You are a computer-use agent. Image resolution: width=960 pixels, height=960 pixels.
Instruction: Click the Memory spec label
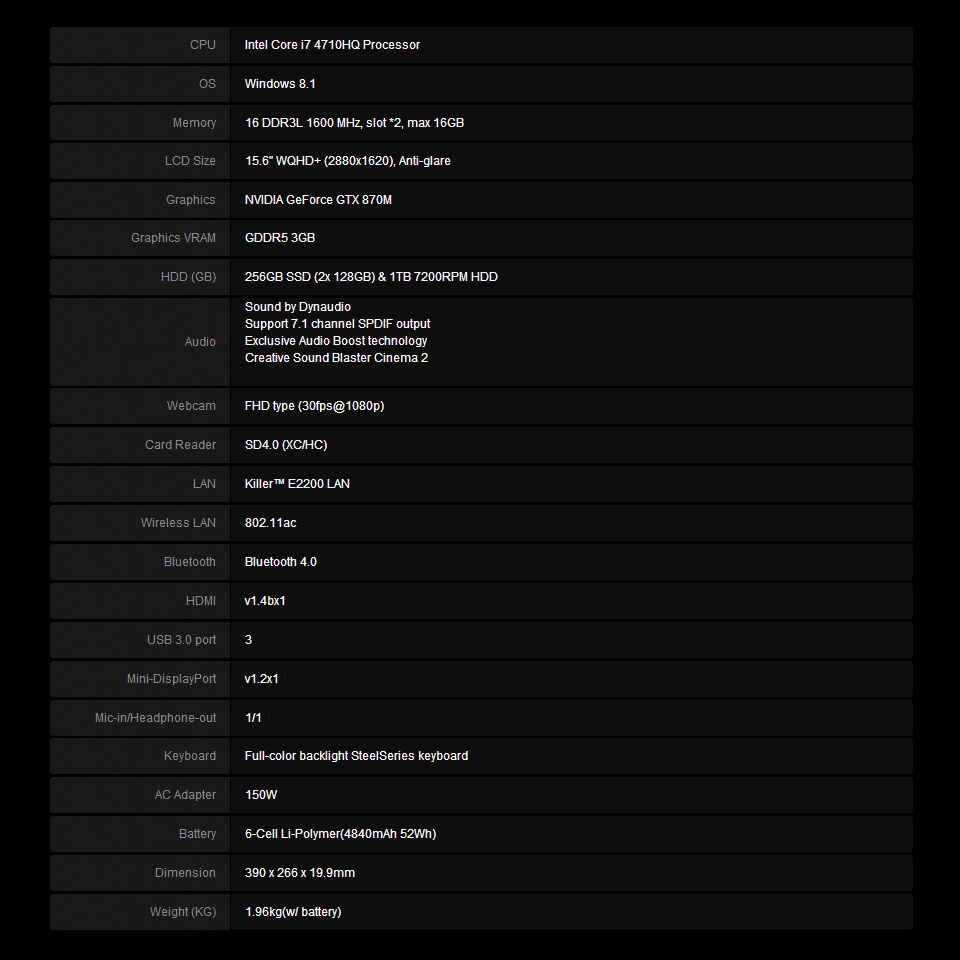194,123
